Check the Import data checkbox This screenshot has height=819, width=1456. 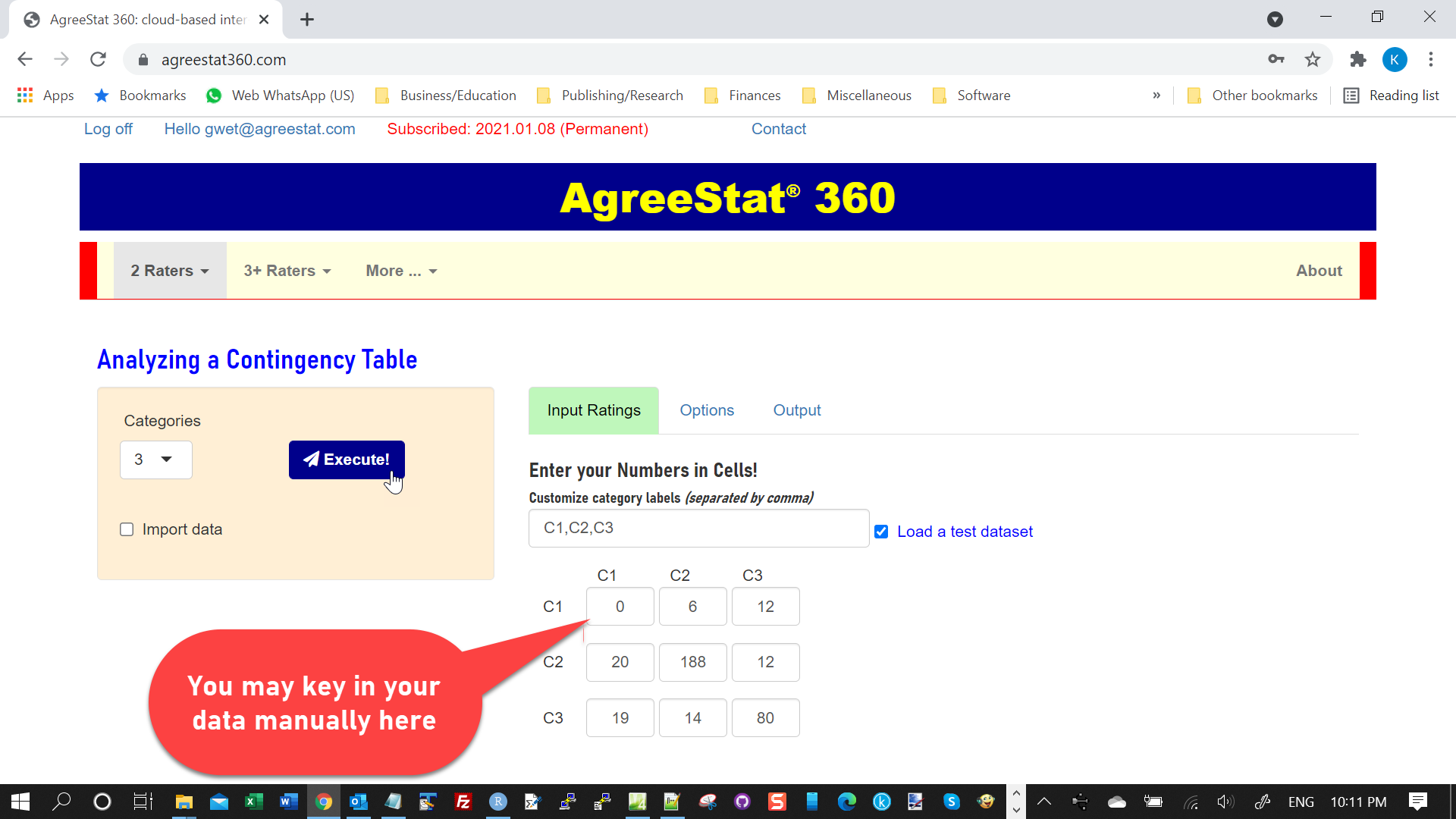(127, 529)
